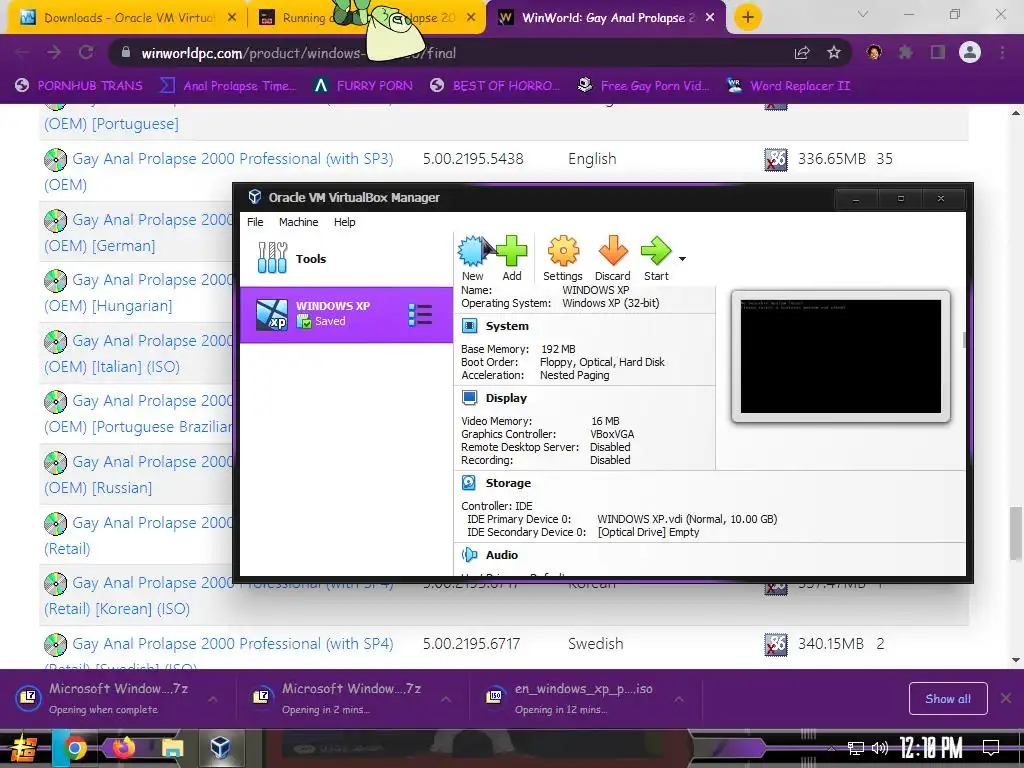Viewport: 1024px width, 768px height.
Task: Open the notification center icon
Action: tap(991, 747)
